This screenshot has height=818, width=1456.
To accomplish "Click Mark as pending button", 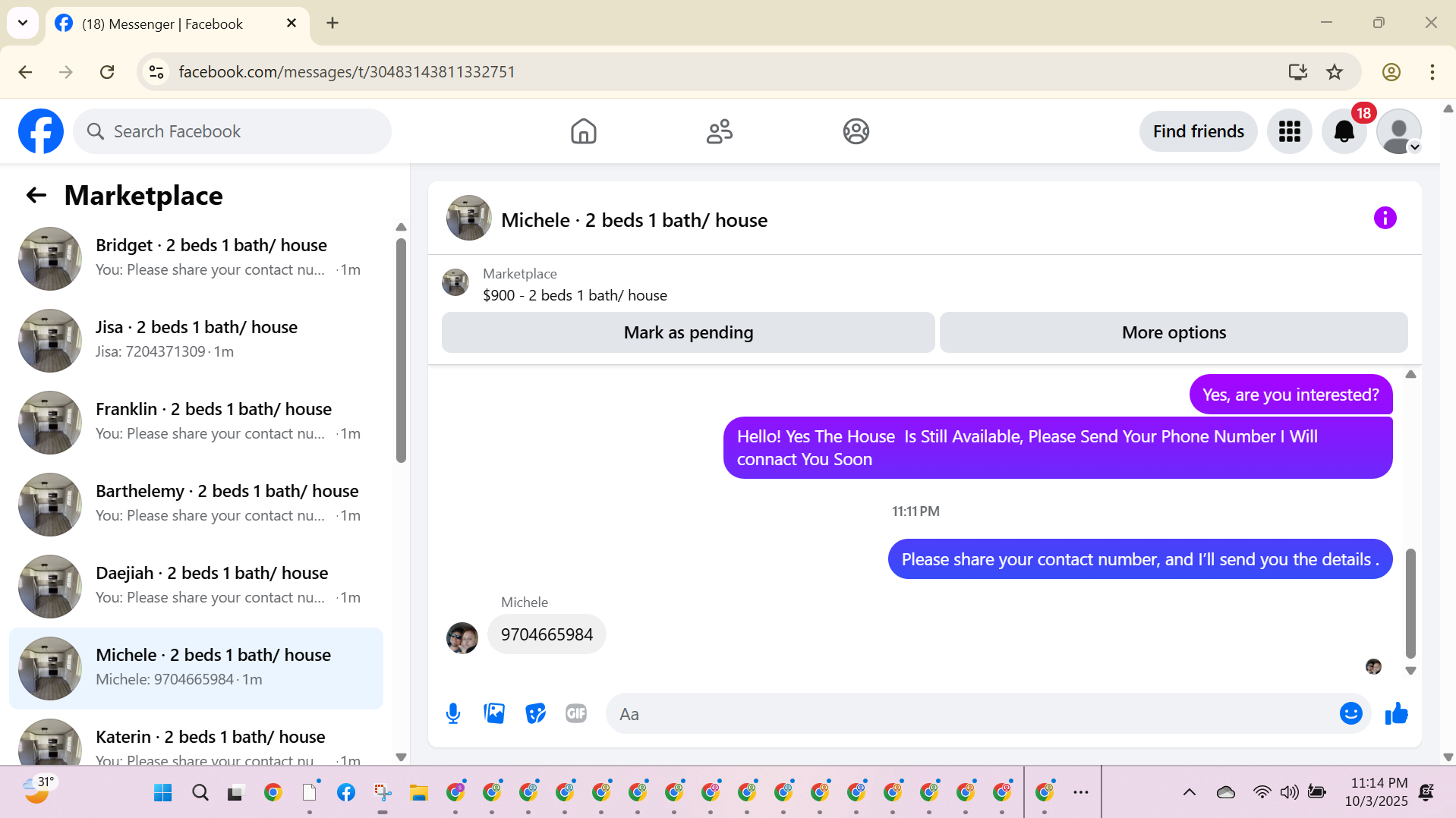I will coord(688,332).
